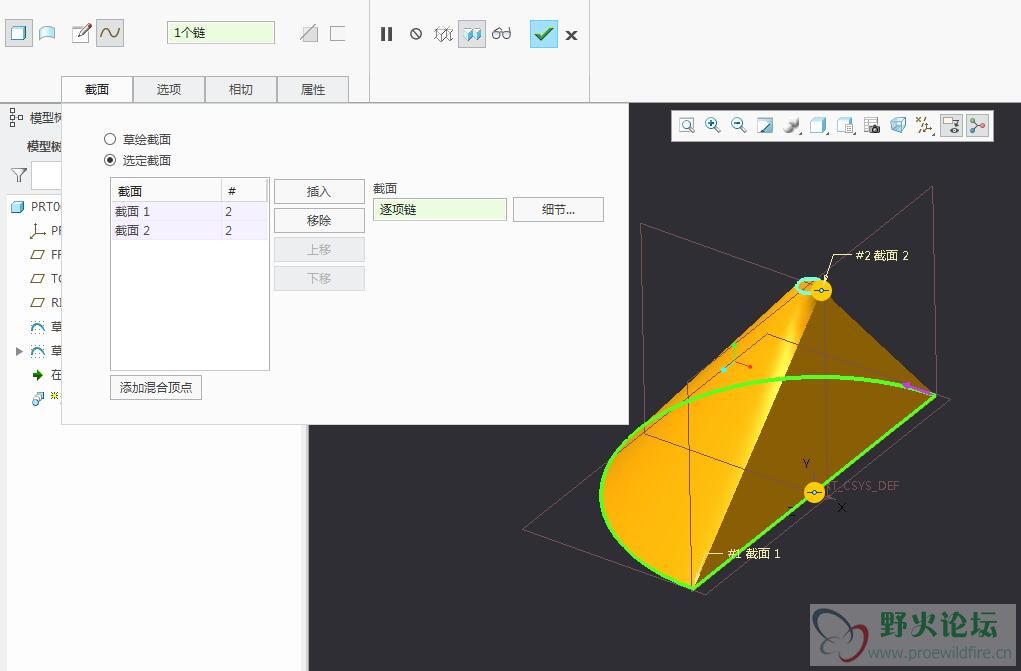Viewport: 1021px width, 671px height.
Task: Choose the sketched sections icon
Action: [x=81, y=33]
